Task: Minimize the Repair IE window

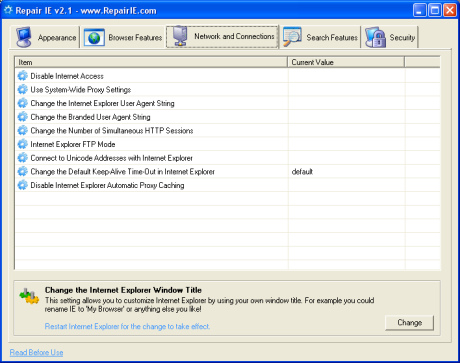Action: (419, 10)
